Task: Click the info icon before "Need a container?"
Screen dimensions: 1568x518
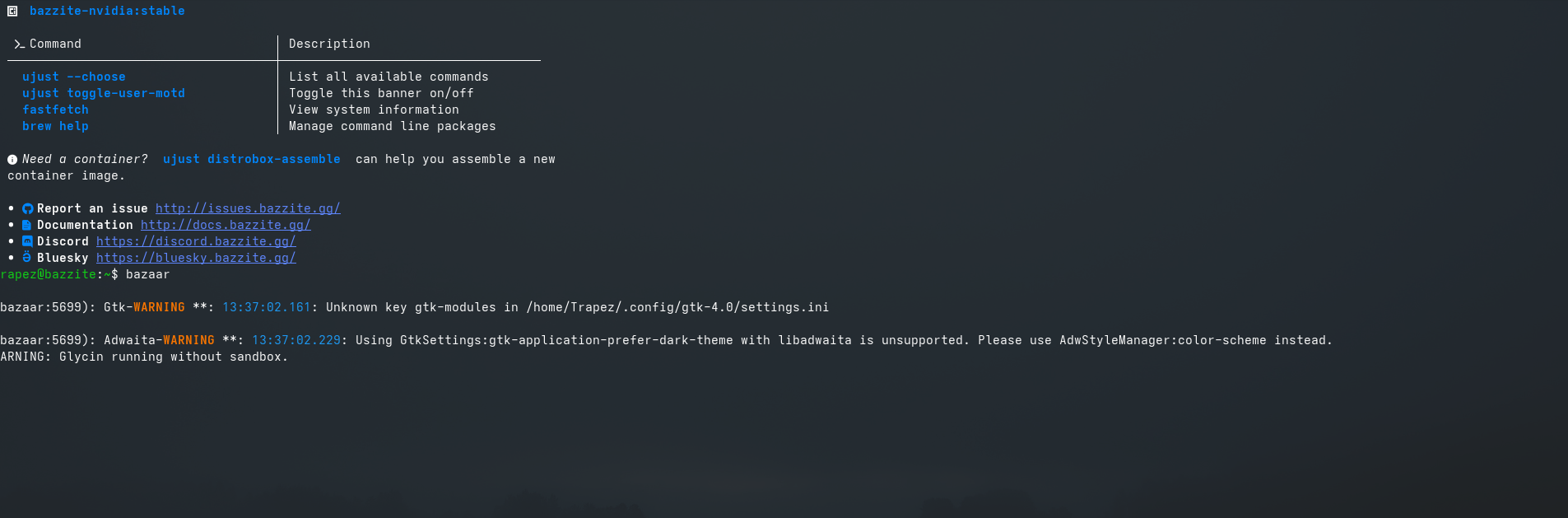Action: 12,160
